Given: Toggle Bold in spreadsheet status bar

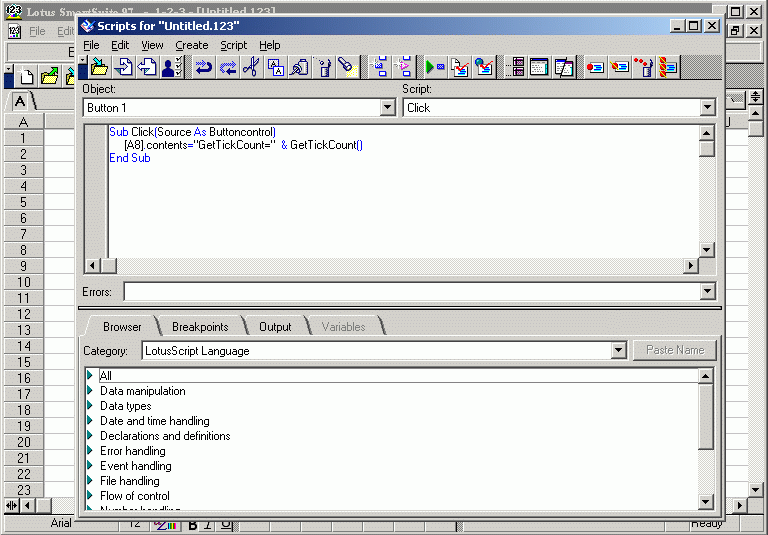Looking at the screenshot, I should [x=193, y=526].
